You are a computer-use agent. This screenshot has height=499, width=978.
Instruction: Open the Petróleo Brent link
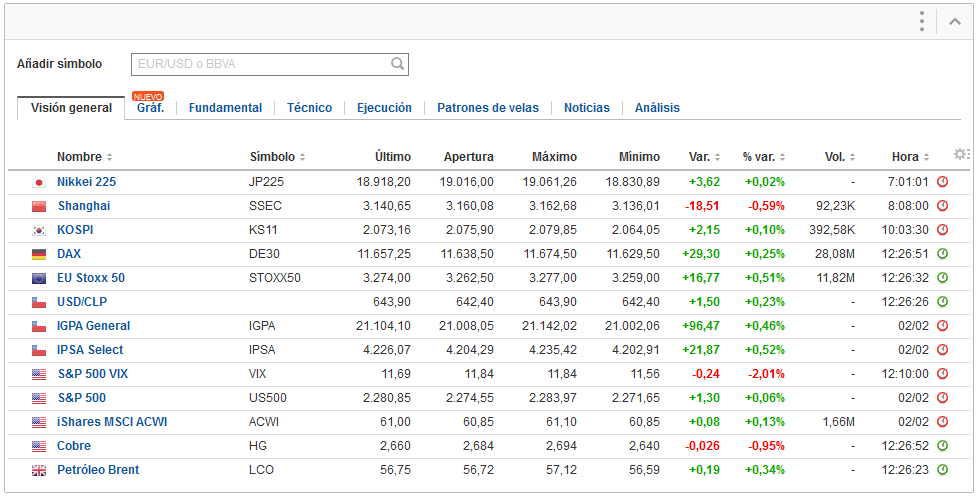tap(98, 470)
